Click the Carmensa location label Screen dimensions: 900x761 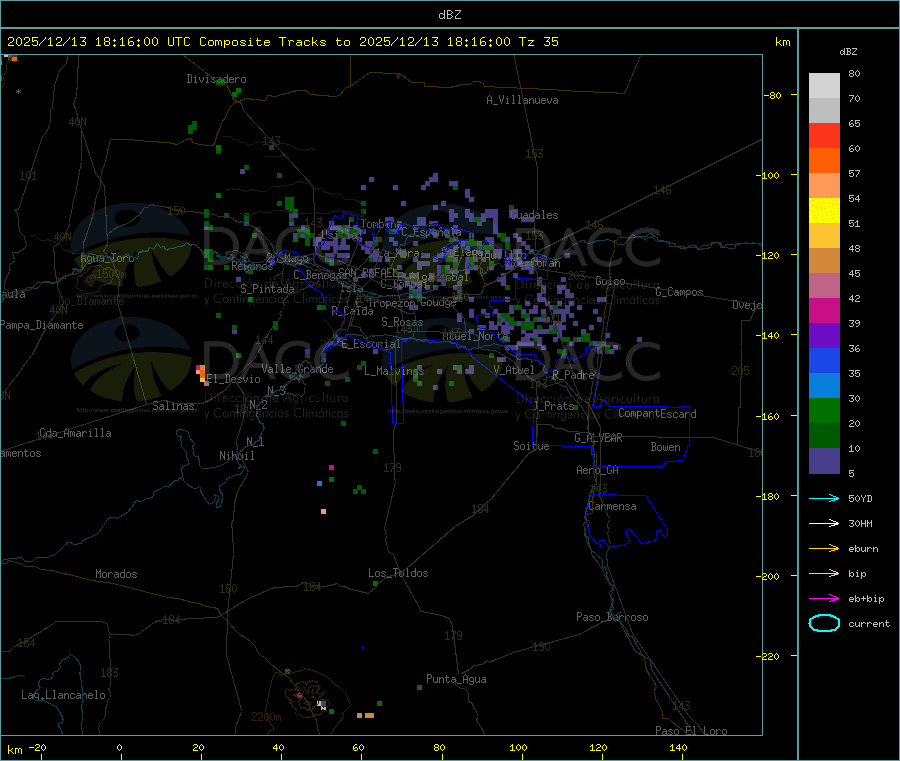coord(612,506)
